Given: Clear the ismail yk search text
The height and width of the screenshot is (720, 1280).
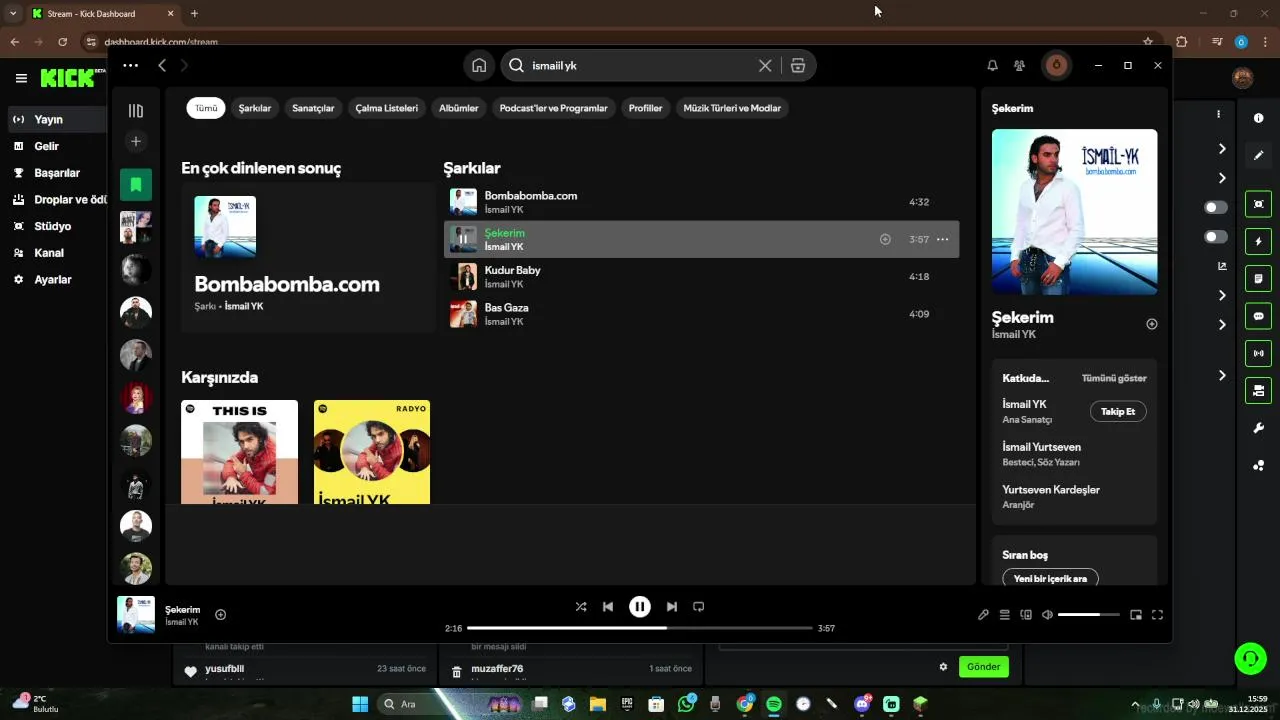Looking at the screenshot, I should point(765,65).
